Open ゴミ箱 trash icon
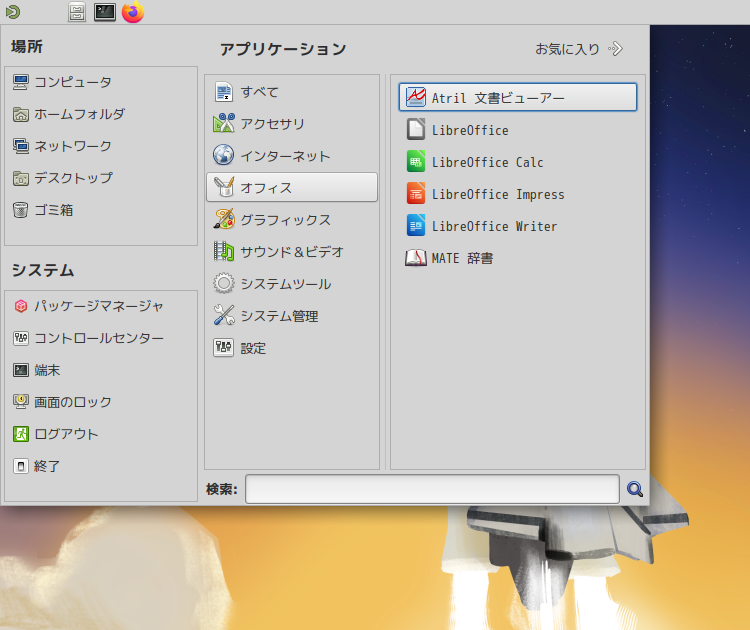This screenshot has width=750, height=630. (x=21, y=210)
